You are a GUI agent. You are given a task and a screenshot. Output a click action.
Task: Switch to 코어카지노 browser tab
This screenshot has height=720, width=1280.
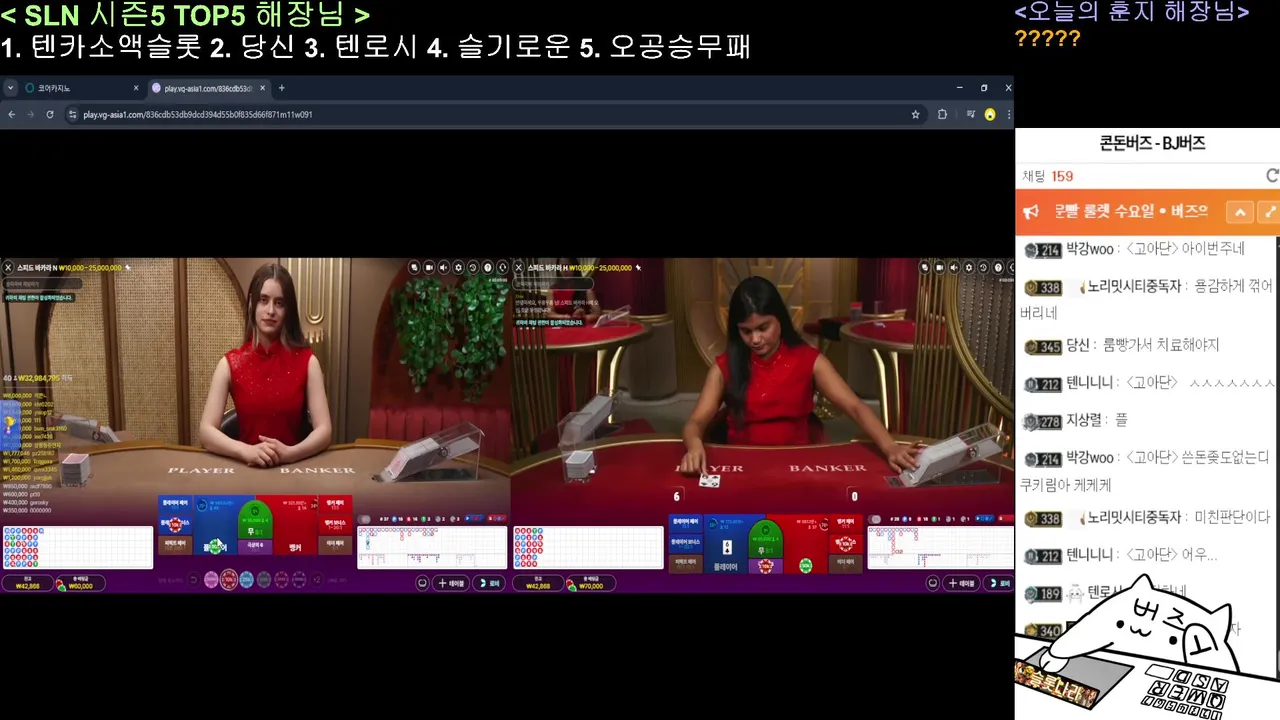80,88
